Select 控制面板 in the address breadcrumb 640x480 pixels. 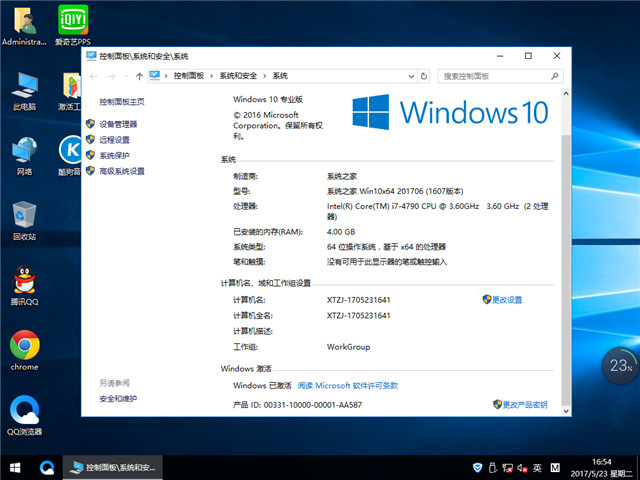pos(189,76)
